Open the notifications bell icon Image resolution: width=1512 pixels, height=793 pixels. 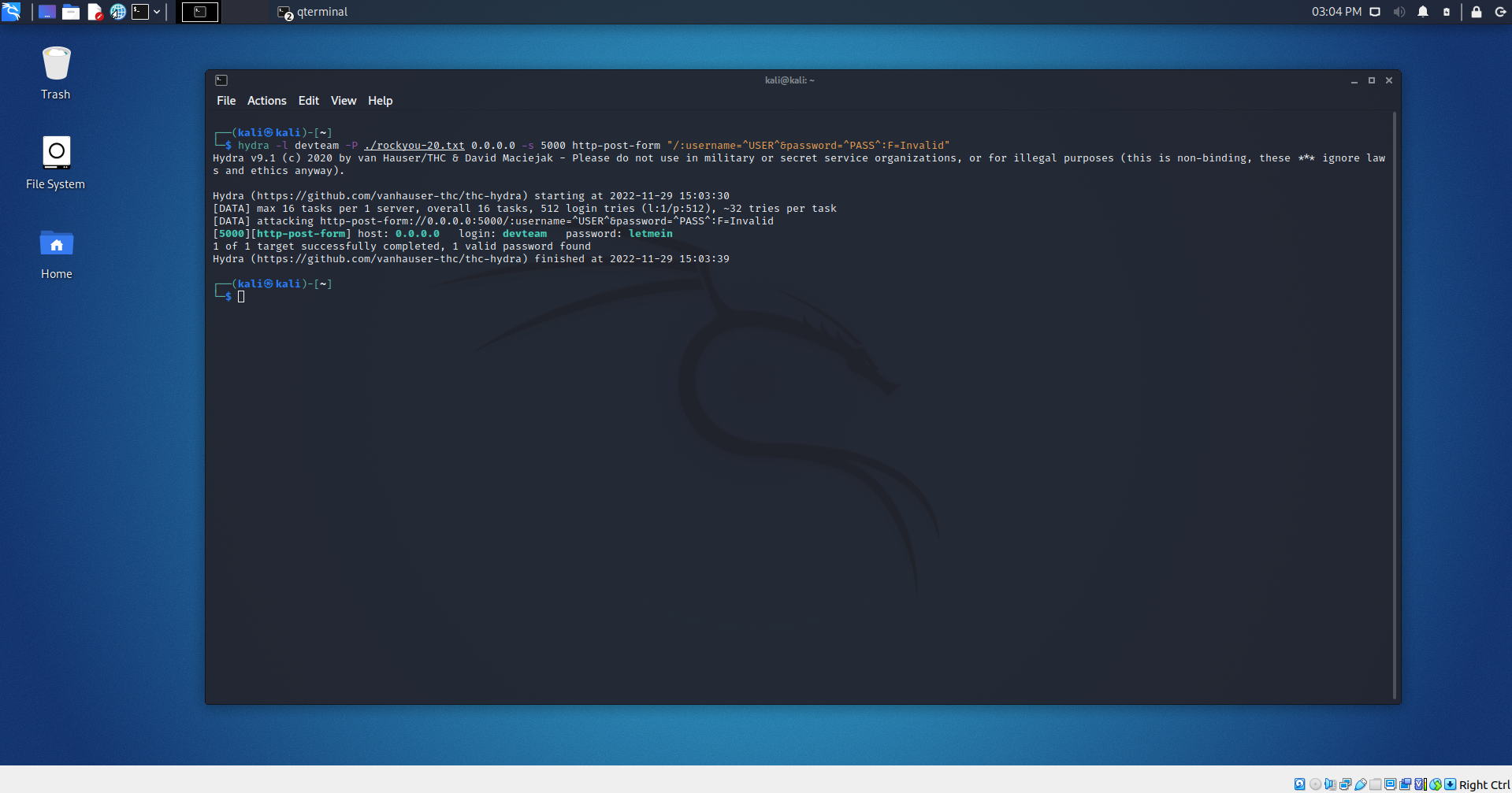(1423, 12)
